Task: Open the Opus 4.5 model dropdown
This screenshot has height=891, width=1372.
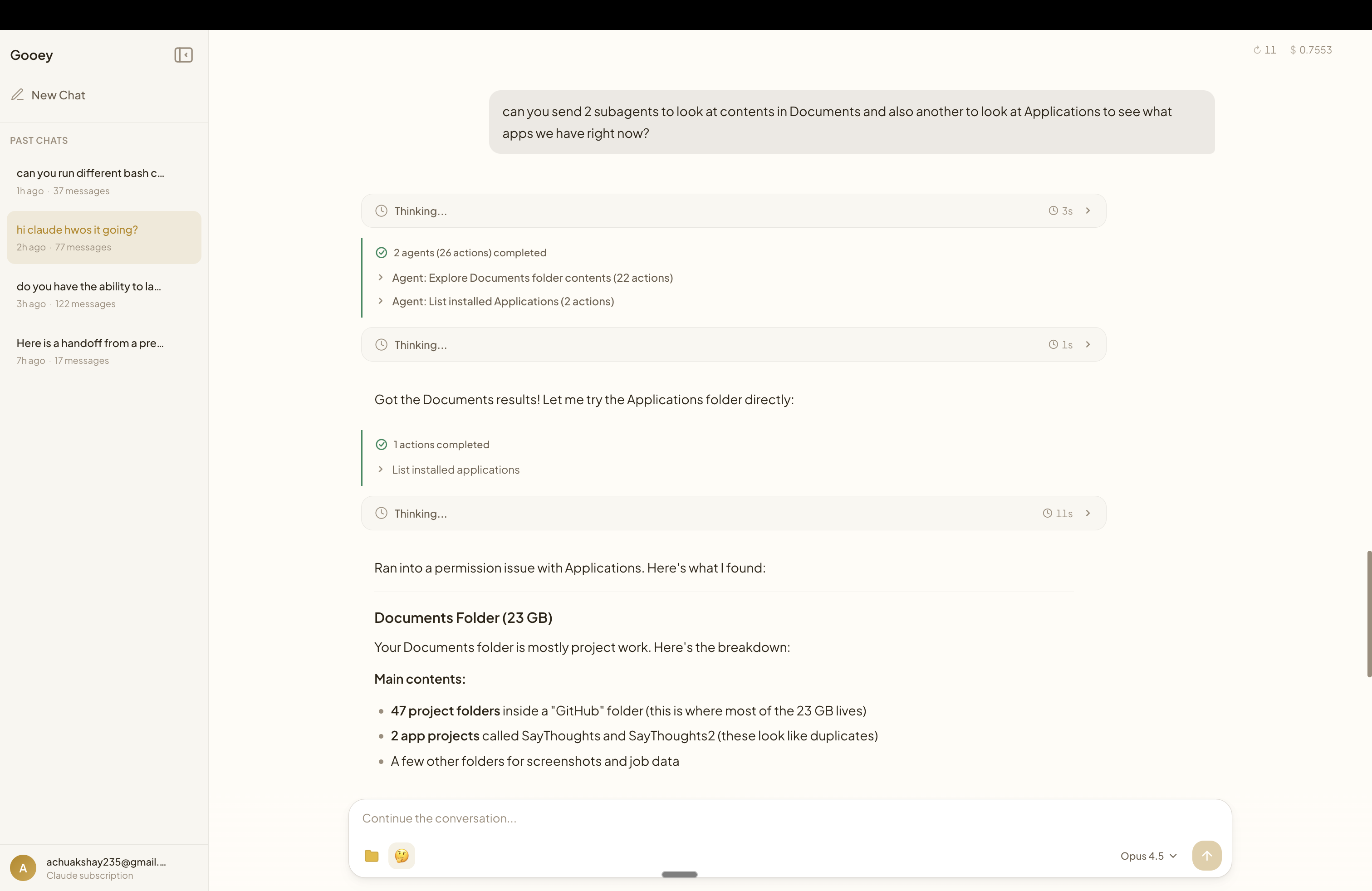Action: point(1148,856)
